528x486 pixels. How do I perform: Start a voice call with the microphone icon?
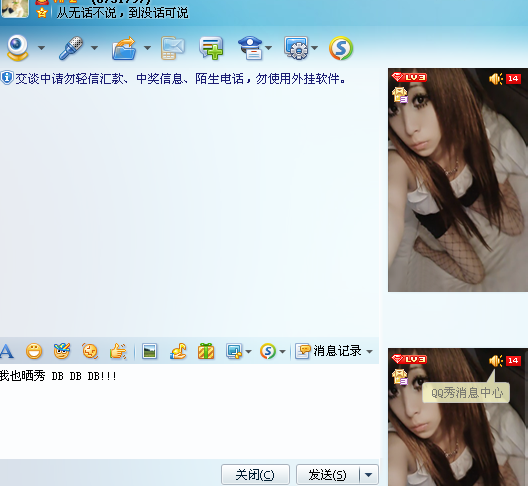click(x=71, y=48)
